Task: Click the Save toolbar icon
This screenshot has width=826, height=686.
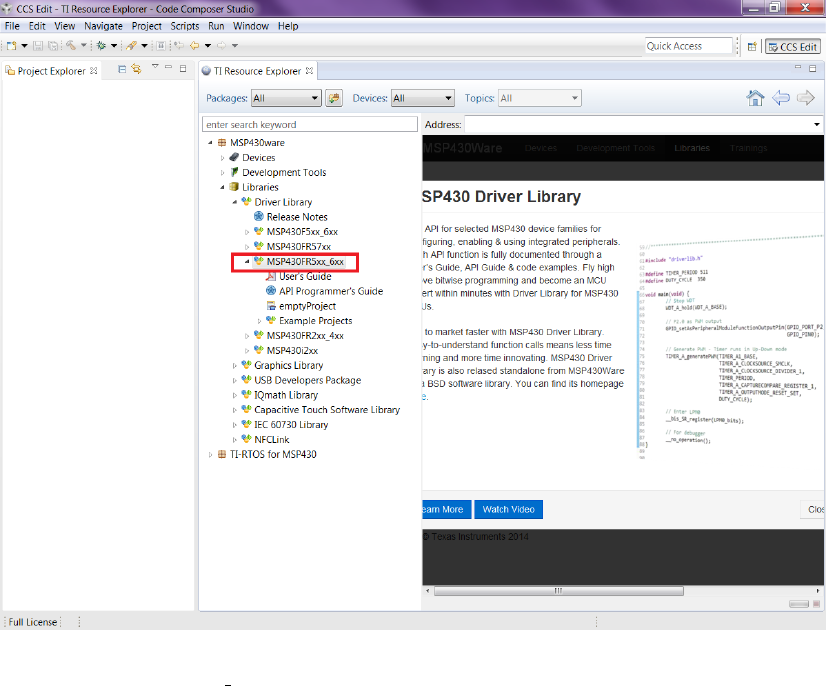Action: tap(38, 46)
